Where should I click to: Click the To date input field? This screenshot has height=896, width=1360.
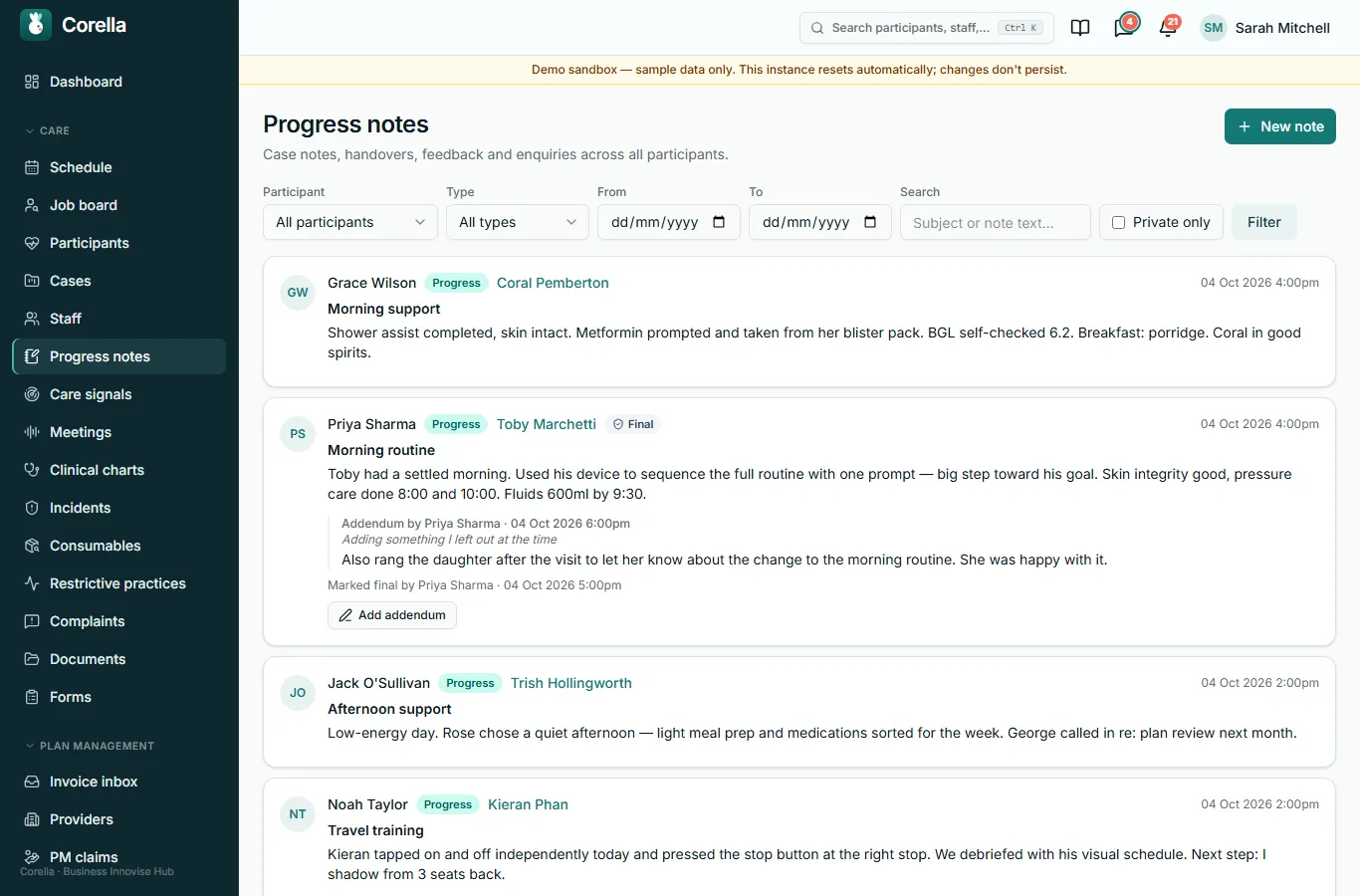tap(820, 222)
